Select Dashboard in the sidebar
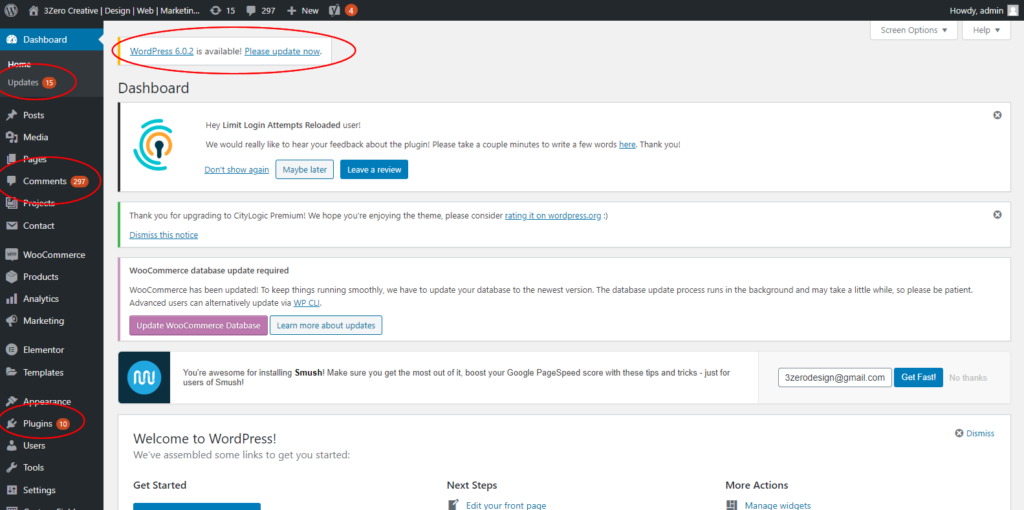The width and height of the screenshot is (1024, 510). [x=51, y=39]
